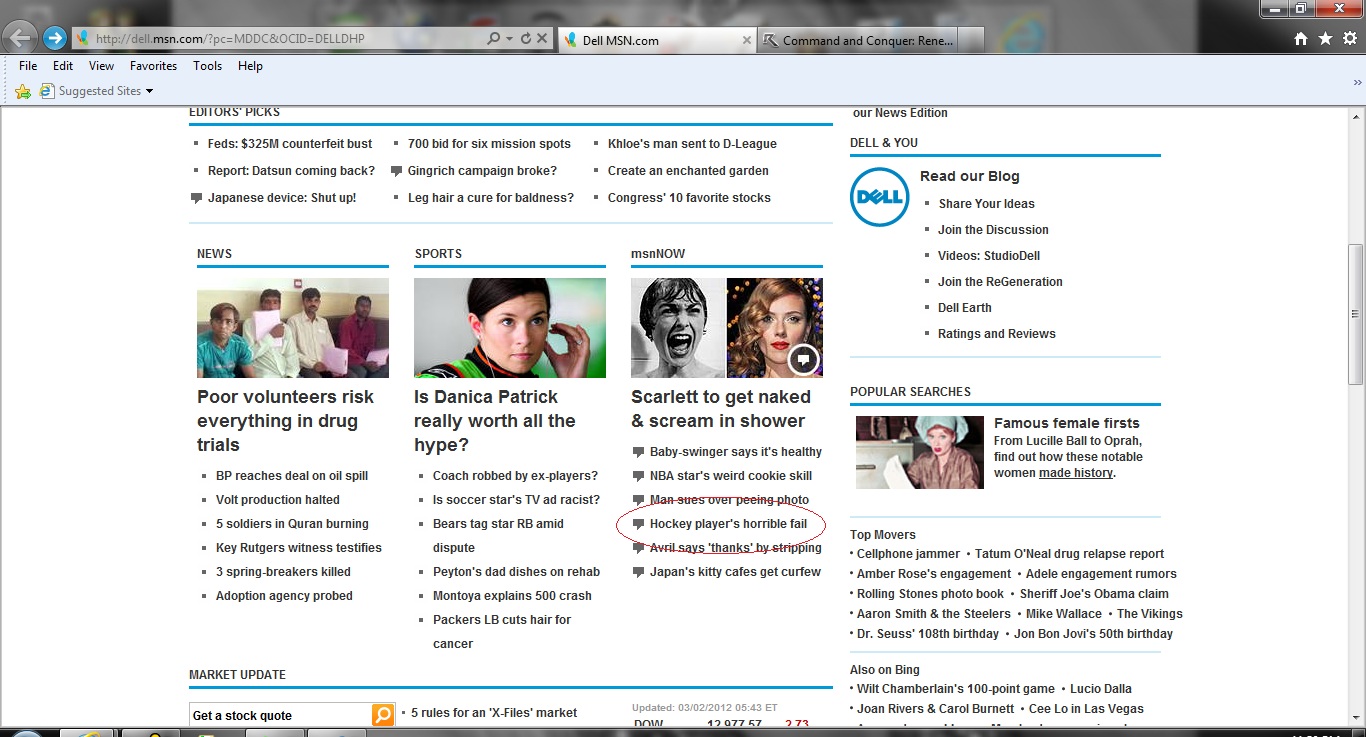Click the browser Back arrow button
This screenshot has width=1366, height=737.
point(20,38)
